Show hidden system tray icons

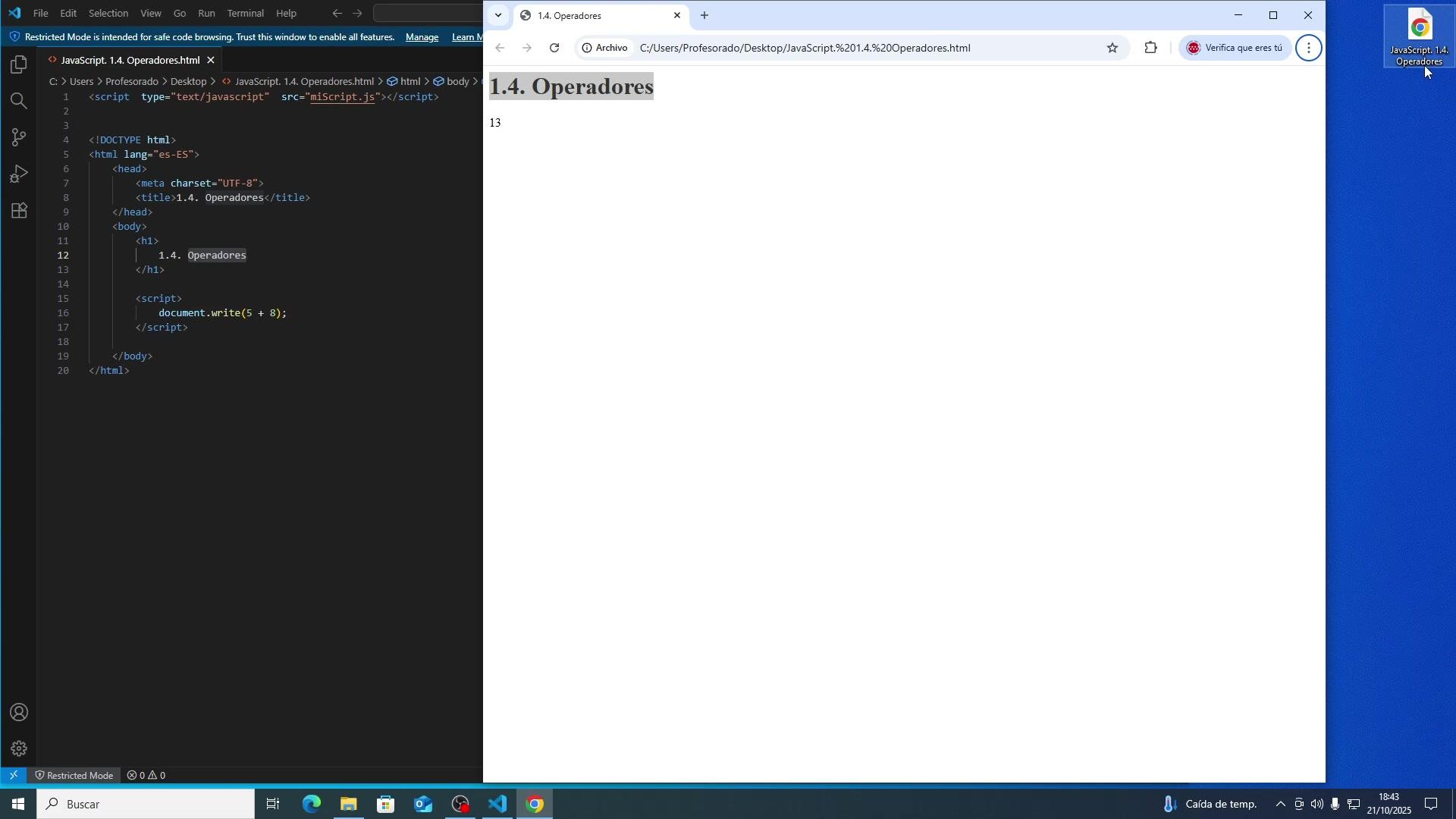tap(1281, 804)
